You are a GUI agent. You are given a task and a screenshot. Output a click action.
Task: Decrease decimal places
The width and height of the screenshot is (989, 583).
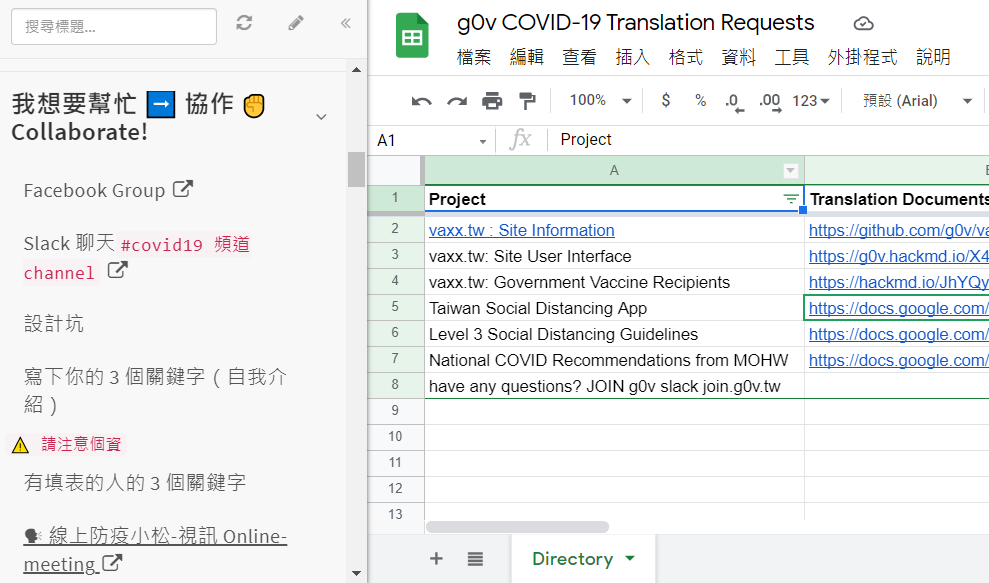[x=734, y=102]
